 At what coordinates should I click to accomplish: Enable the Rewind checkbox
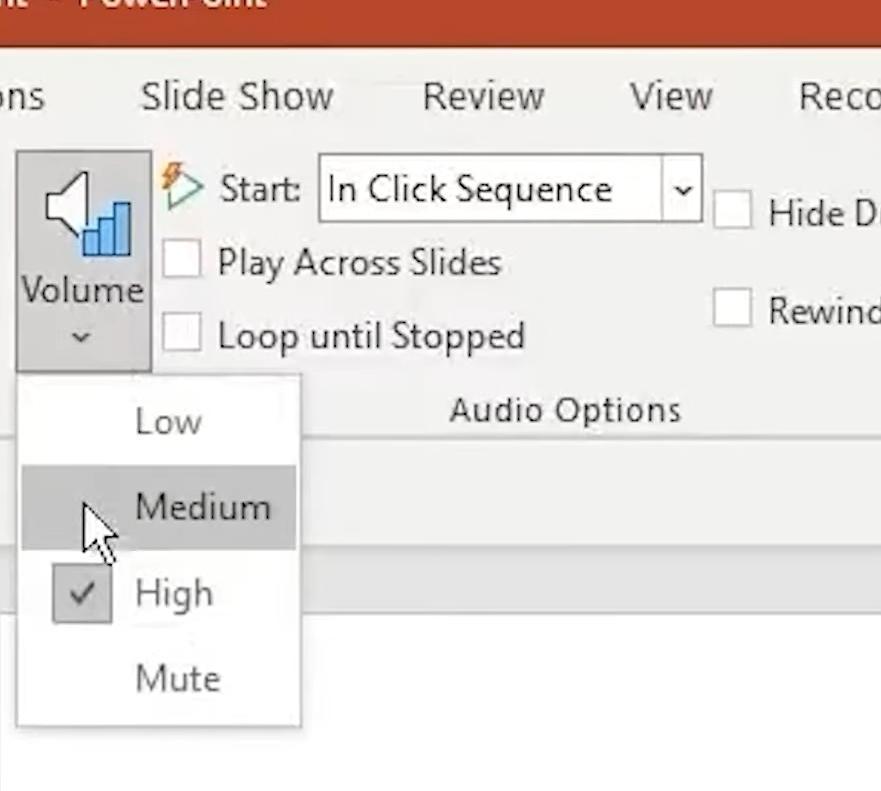[732, 309]
